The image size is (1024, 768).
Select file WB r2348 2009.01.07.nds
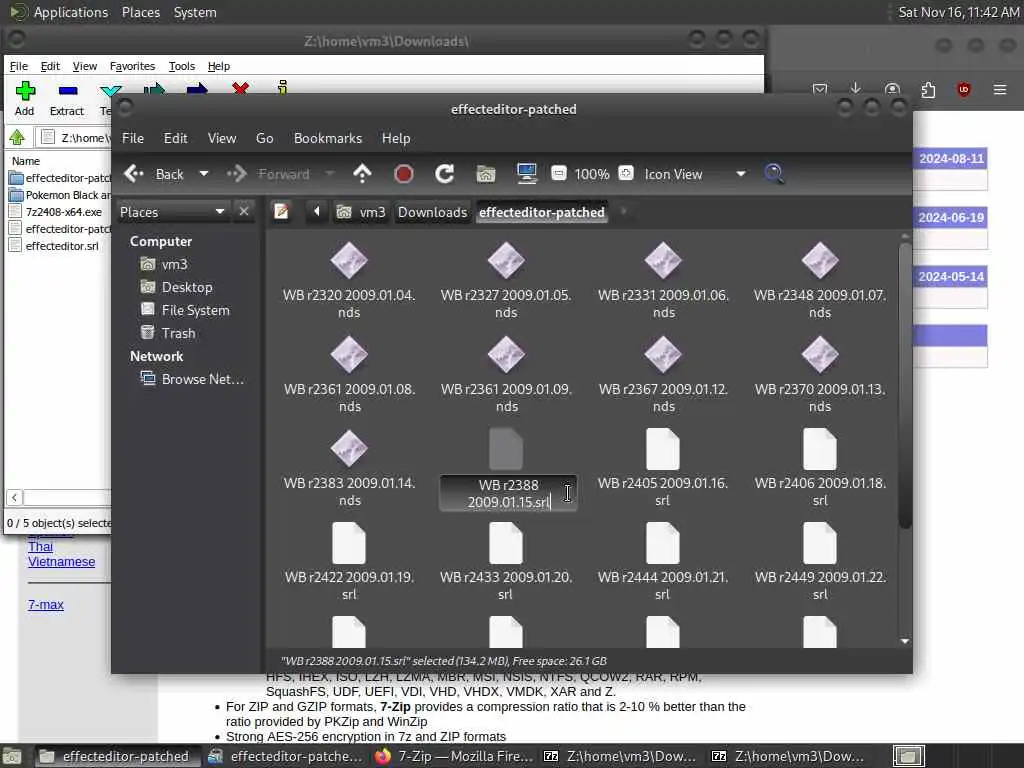[820, 280]
